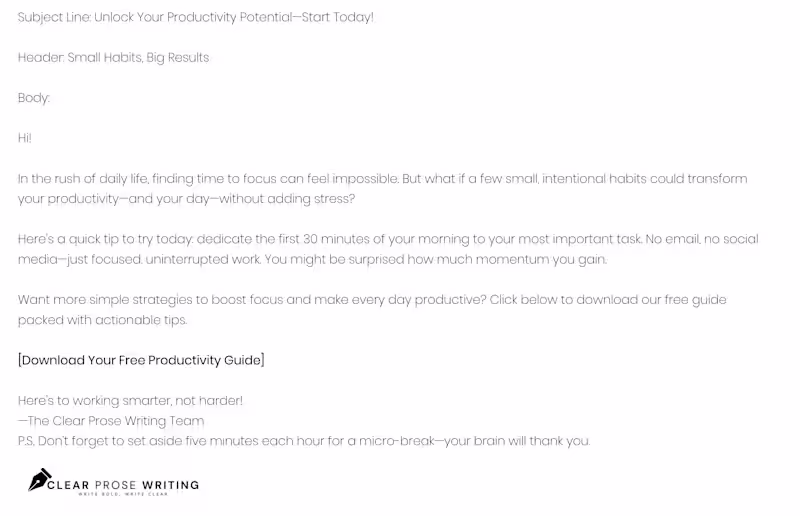Click the "Hi!" greeting line
Image resolution: width=800 pixels, height=516 pixels.
pos(25,138)
